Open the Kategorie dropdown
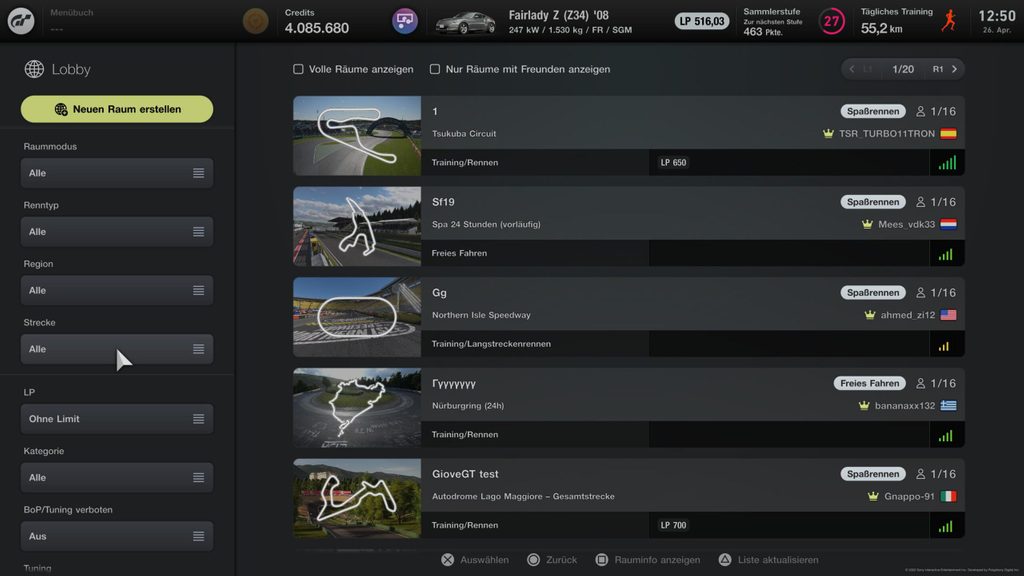Image resolution: width=1024 pixels, height=576 pixels. pyautogui.click(x=117, y=477)
